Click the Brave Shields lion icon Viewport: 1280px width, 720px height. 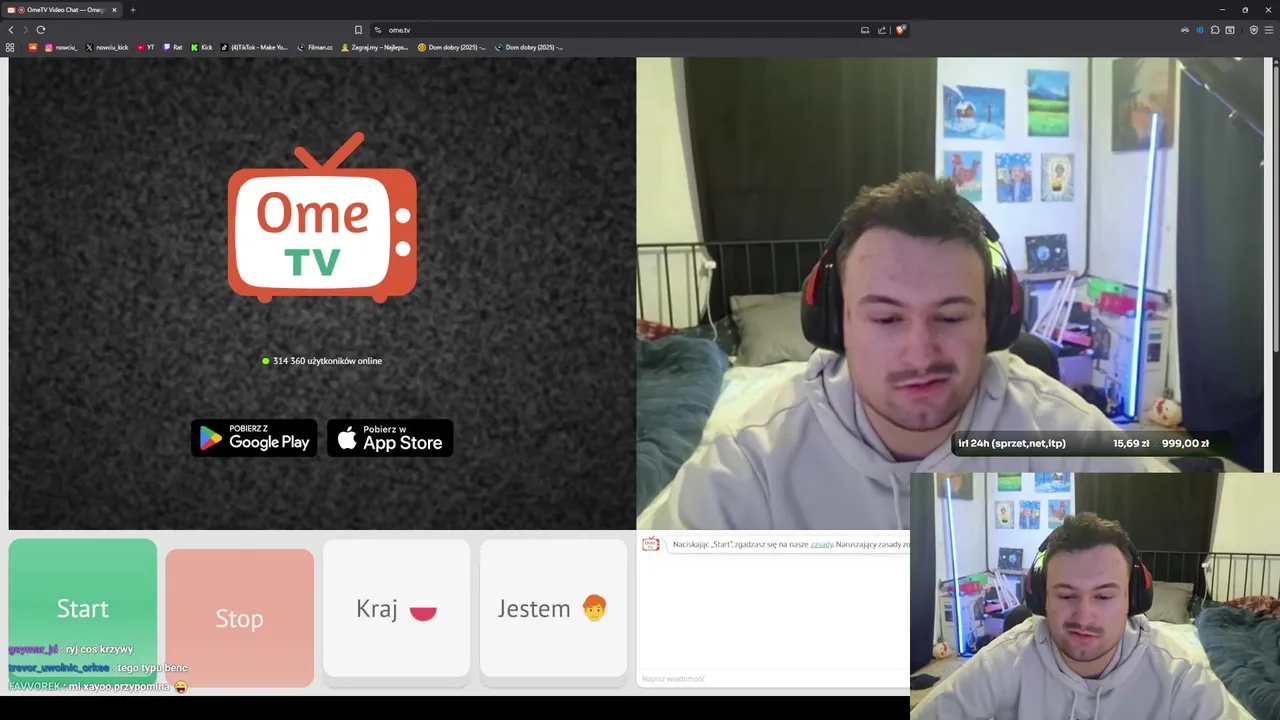click(900, 30)
